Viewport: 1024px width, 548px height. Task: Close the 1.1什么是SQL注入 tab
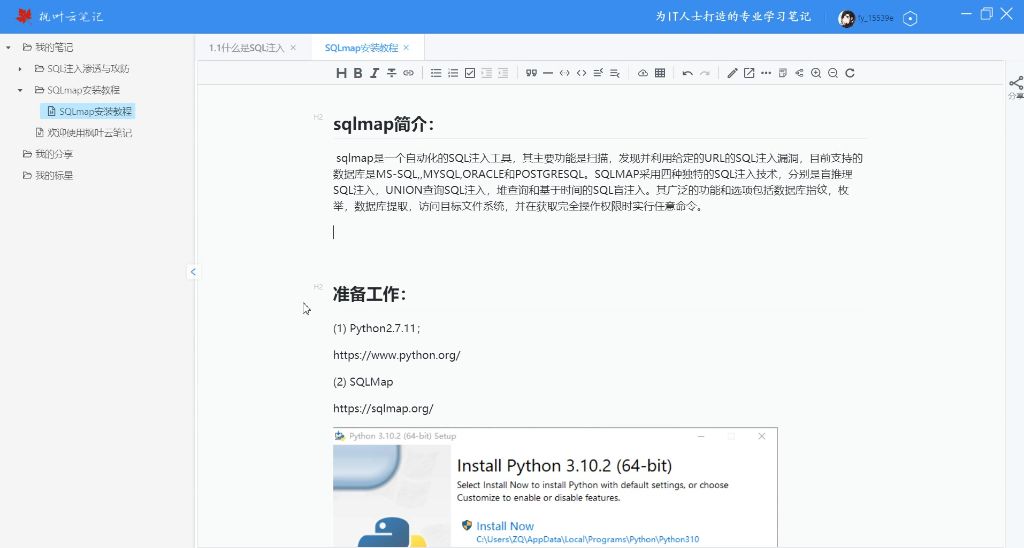pyautogui.click(x=293, y=48)
